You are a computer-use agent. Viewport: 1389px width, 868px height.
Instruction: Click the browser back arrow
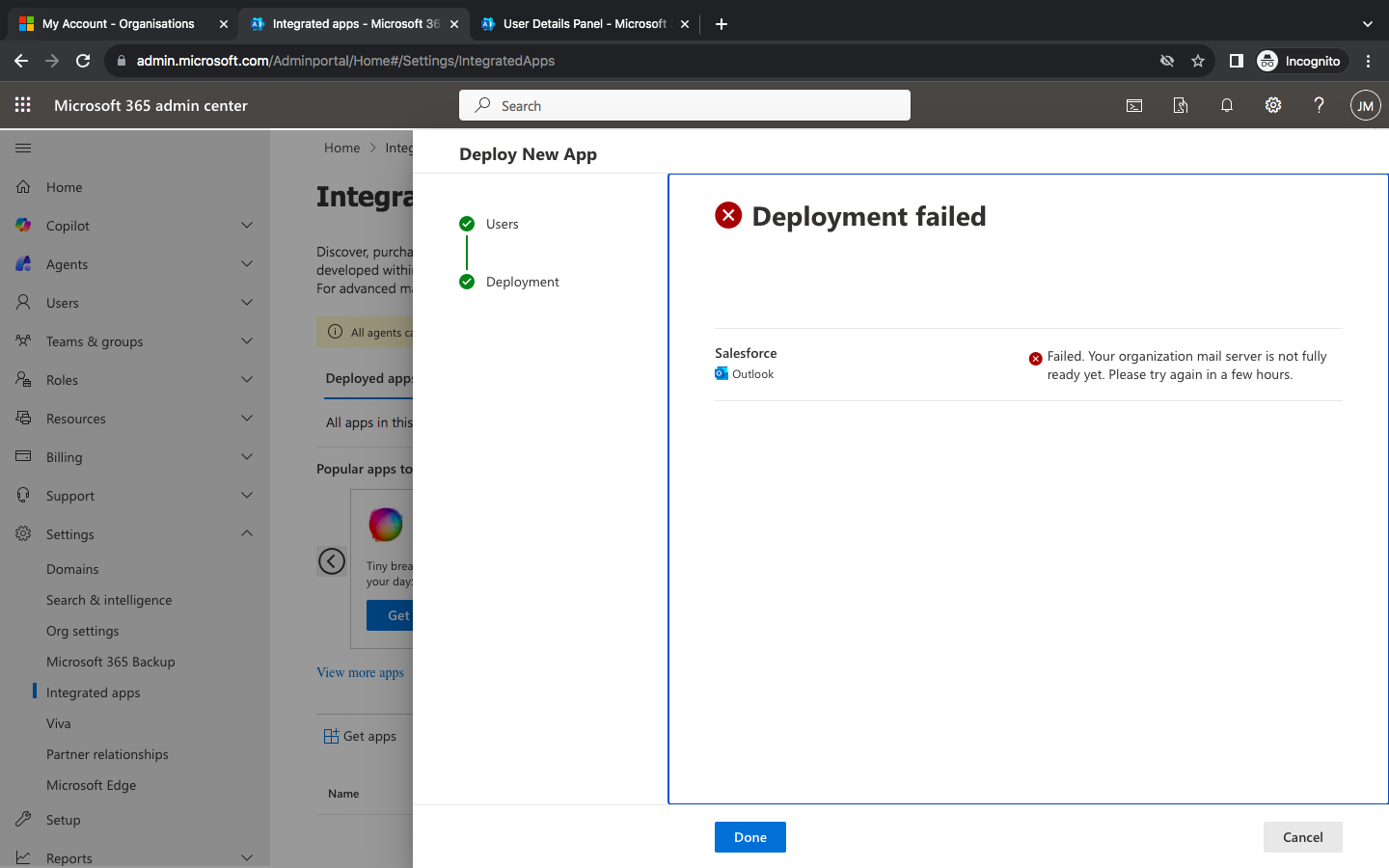[21, 61]
